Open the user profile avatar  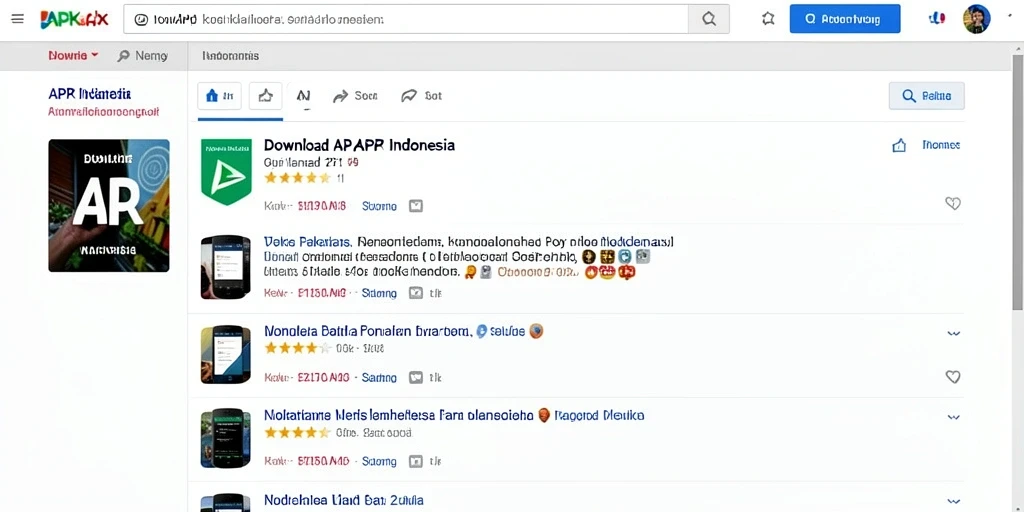[976, 19]
